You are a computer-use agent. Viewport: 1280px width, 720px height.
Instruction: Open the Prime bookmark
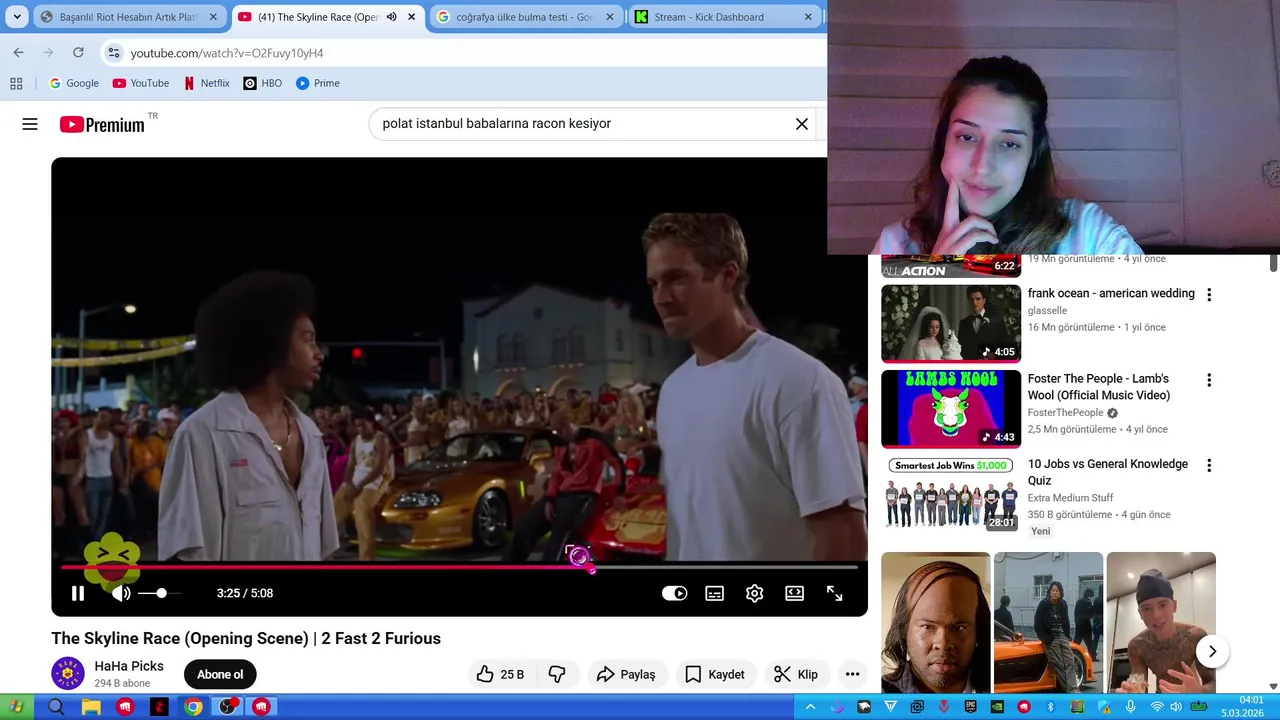pyautogui.click(x=318, y=83)
